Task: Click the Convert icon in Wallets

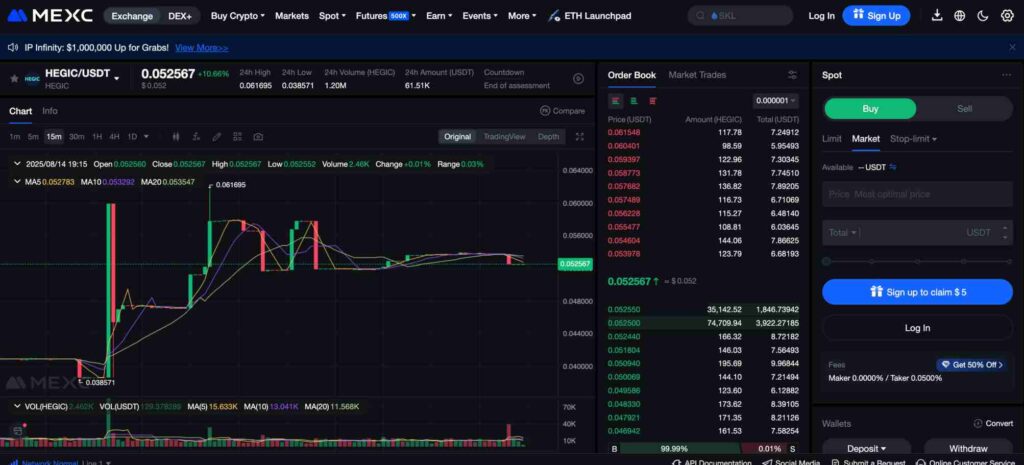Action: coord(978,423)
